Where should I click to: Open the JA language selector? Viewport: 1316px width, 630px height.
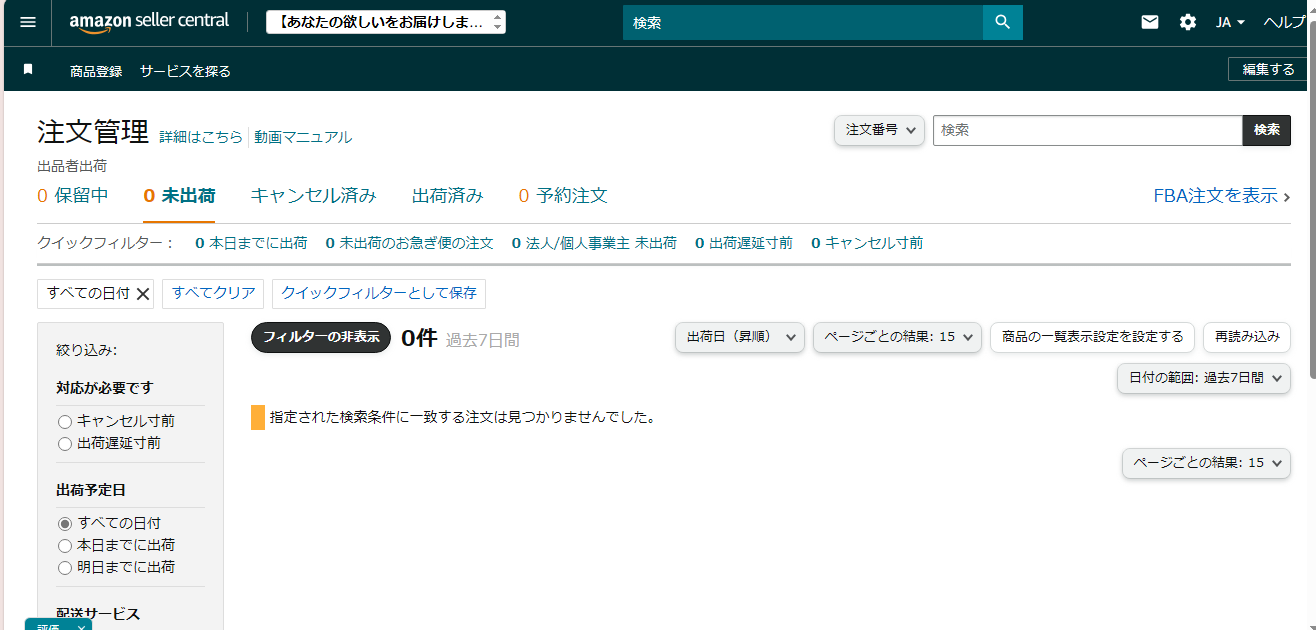click(1229, 22)
